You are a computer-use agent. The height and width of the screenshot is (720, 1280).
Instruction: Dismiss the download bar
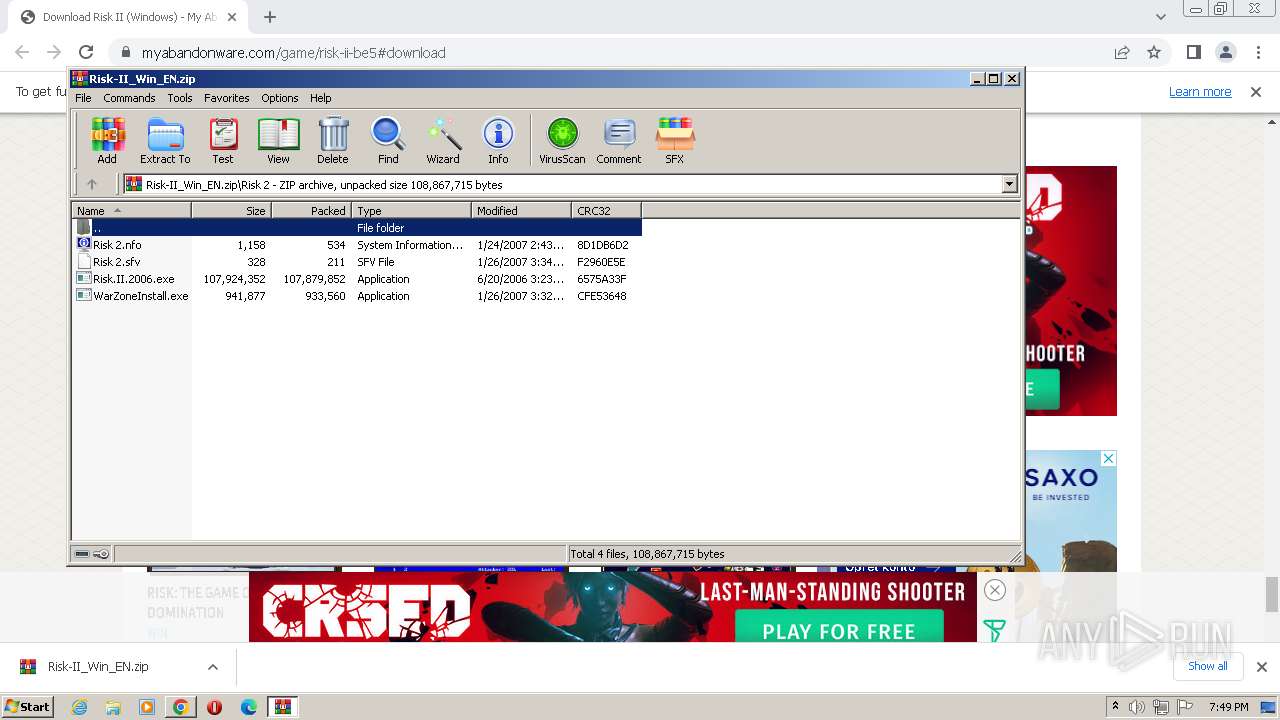click(1261, 667)
